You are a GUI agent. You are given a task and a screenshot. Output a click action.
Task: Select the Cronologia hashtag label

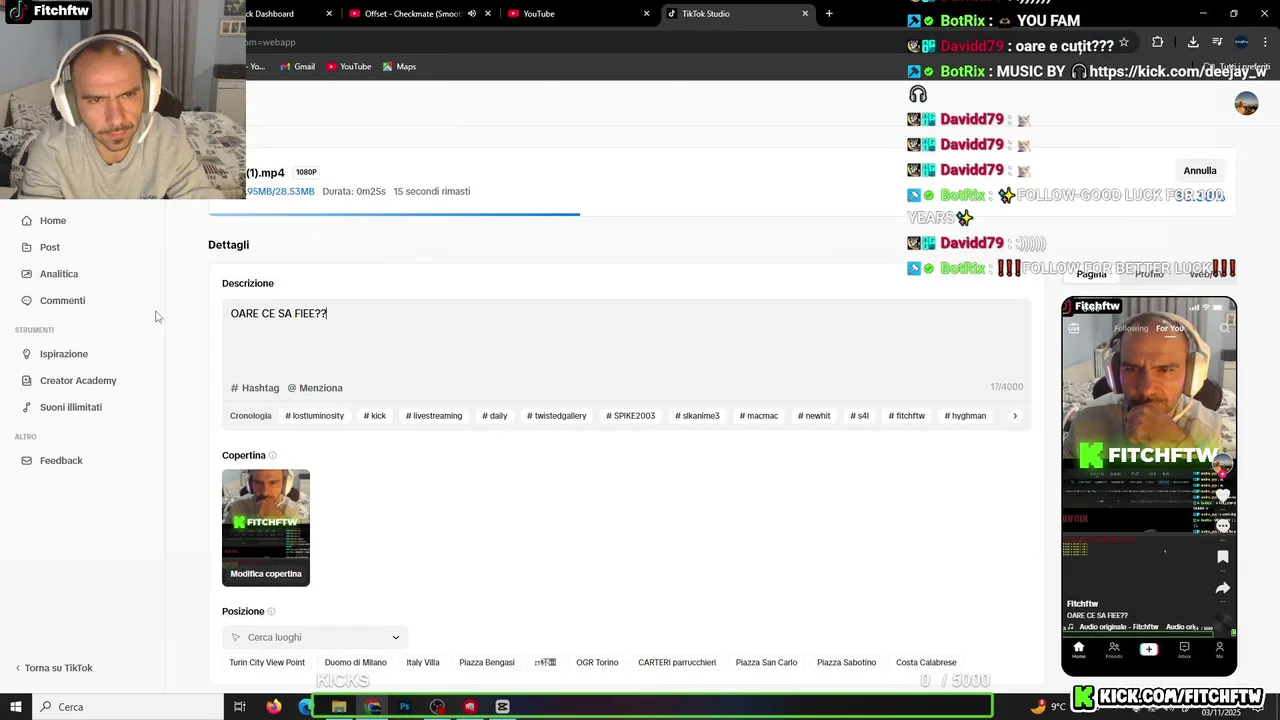[251, 416]
